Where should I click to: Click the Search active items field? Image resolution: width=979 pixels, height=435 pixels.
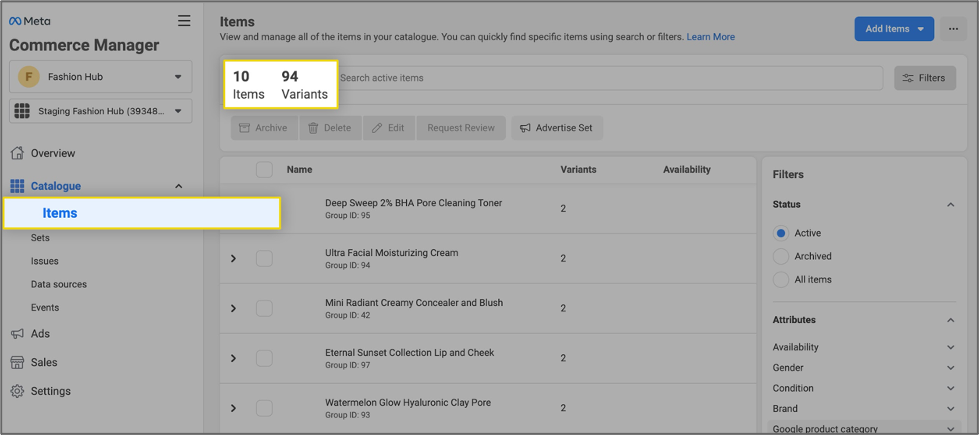pyautogui.click(x=609, y=78)
